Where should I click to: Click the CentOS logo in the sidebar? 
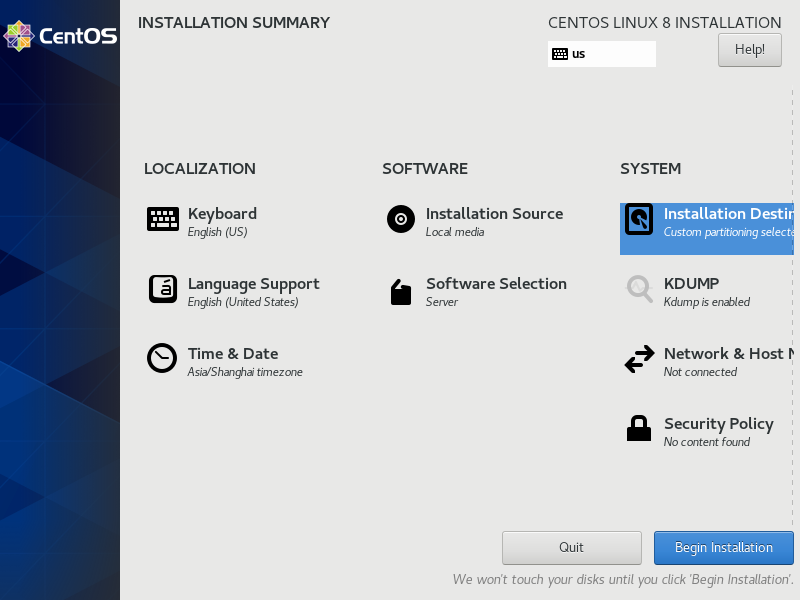click(x=60, y=36)
